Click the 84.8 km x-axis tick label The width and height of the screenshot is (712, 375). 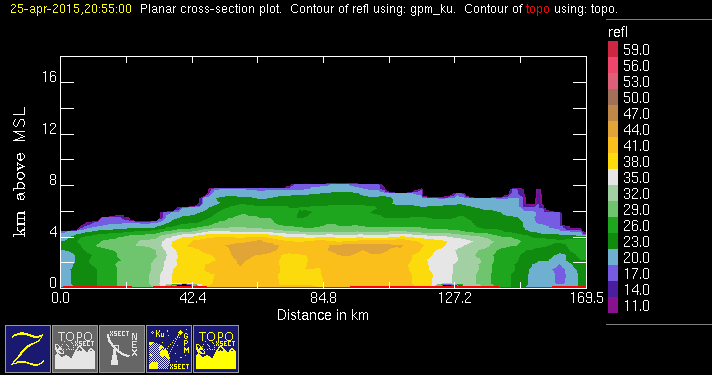click(x=323, y=298)
